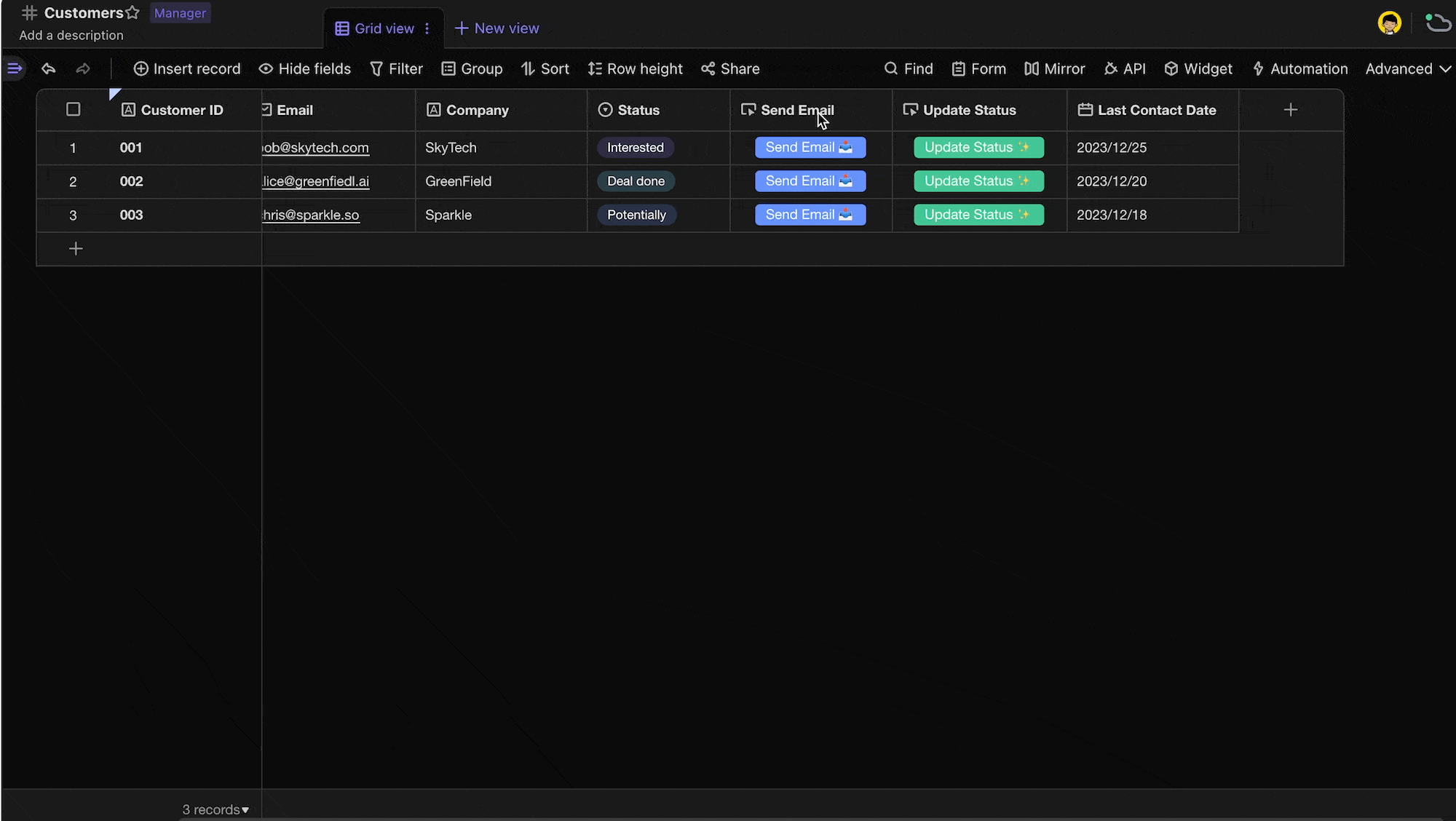Image resolution: width=1456 pixels, height=821 pixels.
Task: Open New view panel
Action: click(497, 27)
